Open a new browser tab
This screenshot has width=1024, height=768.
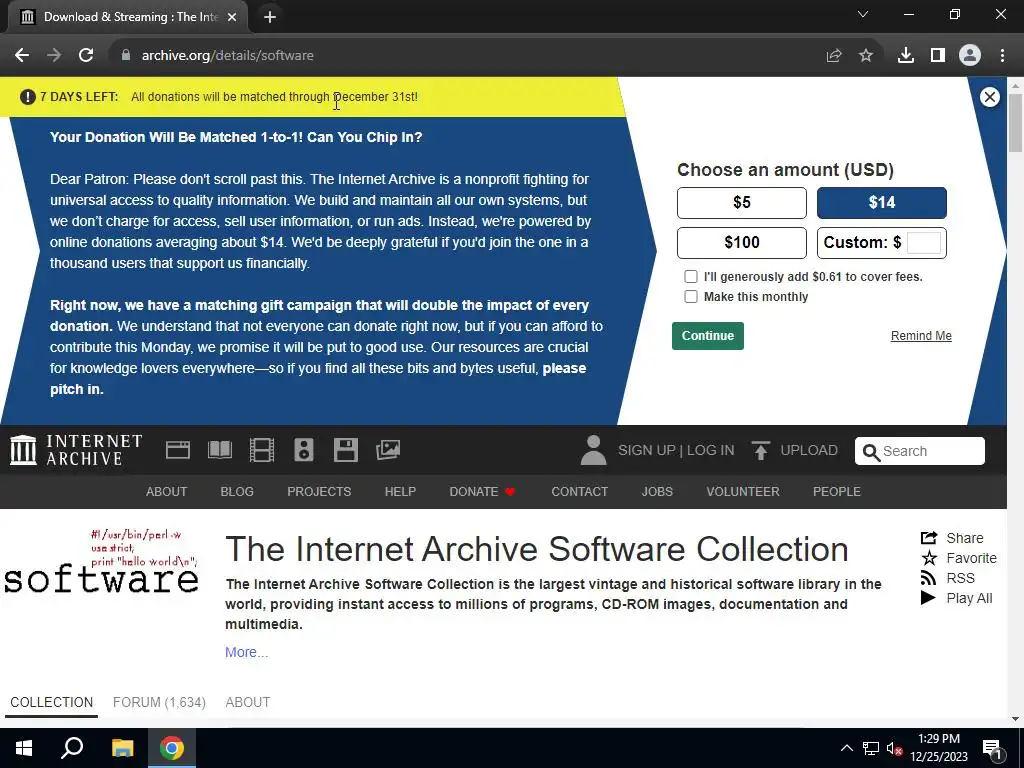tap(270, 18)
